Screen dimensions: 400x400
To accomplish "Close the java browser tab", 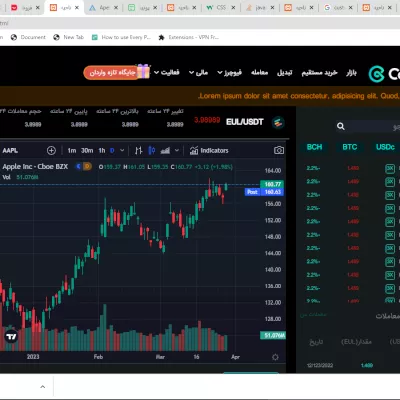I will point(272,7).
